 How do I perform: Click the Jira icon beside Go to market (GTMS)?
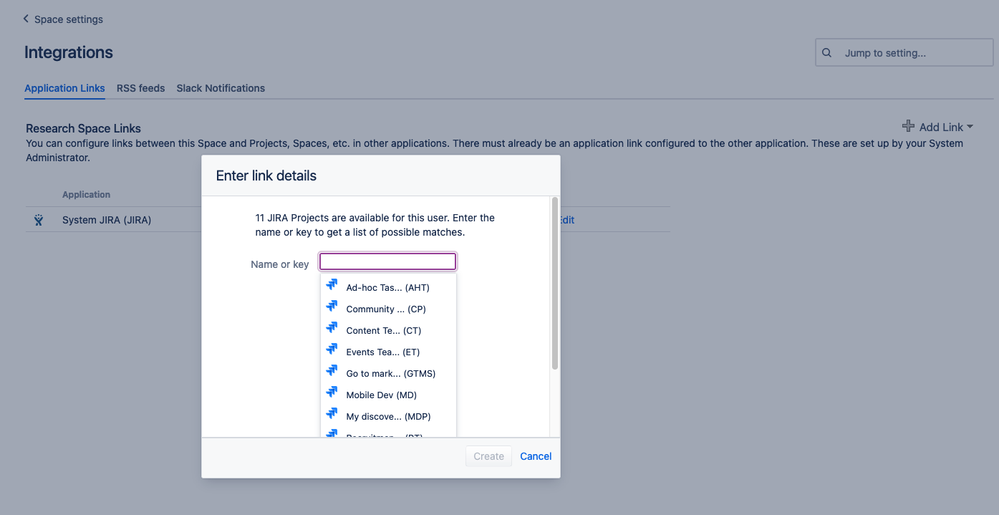(x=332, y=372)
